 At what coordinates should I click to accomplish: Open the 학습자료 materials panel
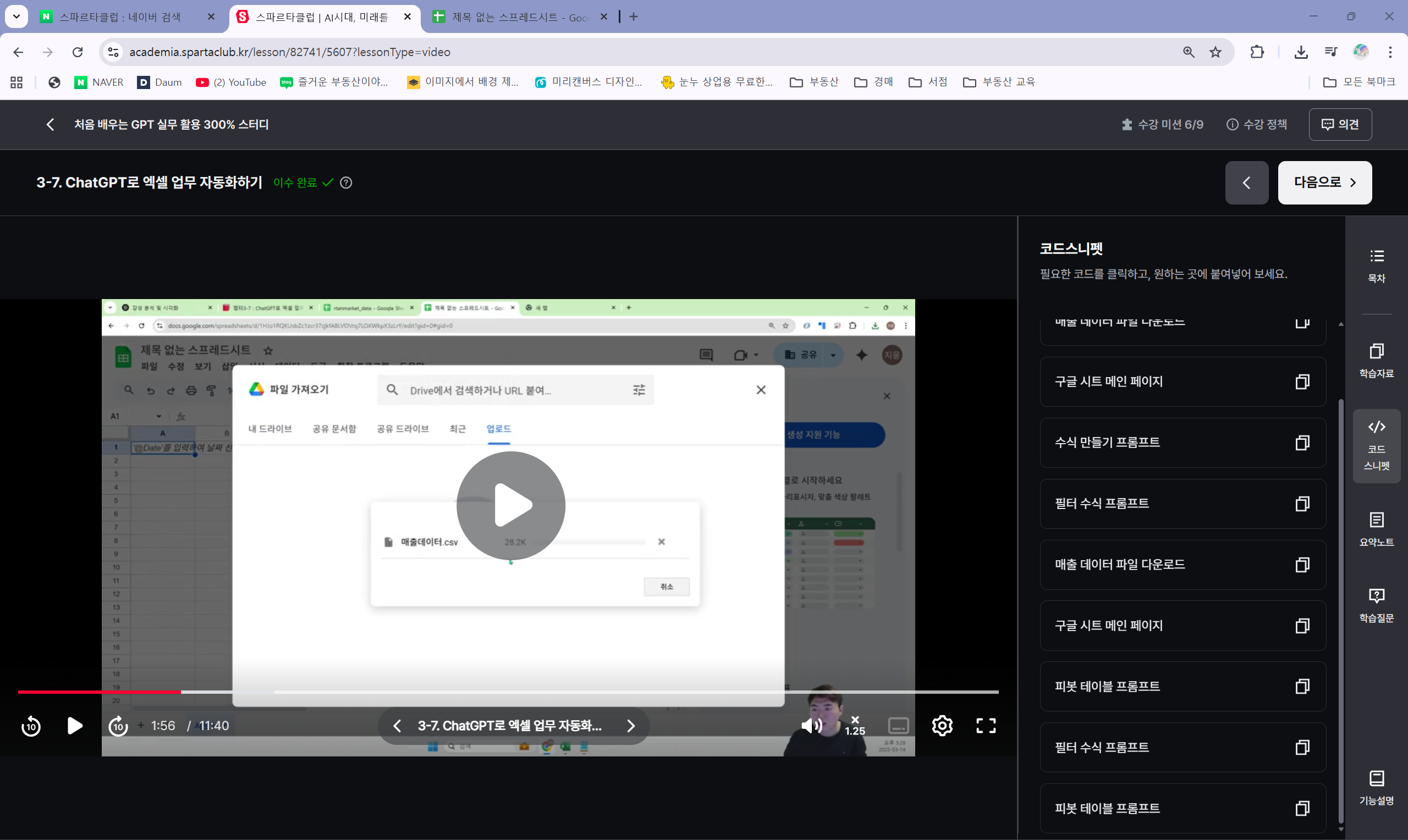pos(1376,361)
